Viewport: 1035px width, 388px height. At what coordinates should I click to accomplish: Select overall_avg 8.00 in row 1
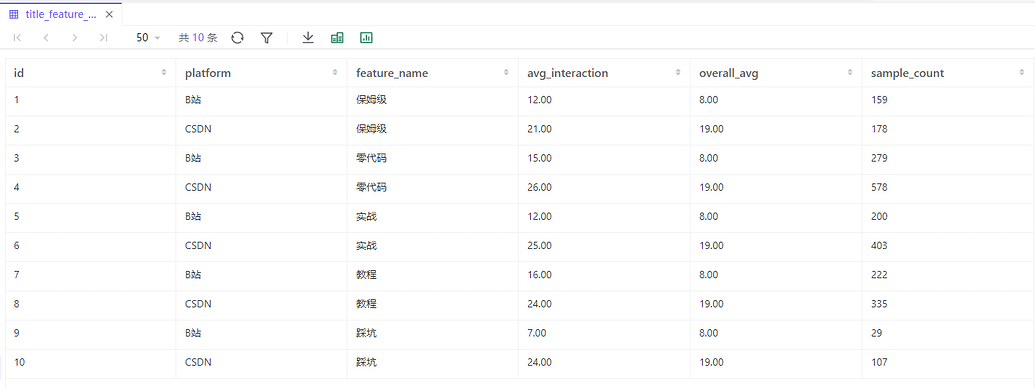coord(776,100)
